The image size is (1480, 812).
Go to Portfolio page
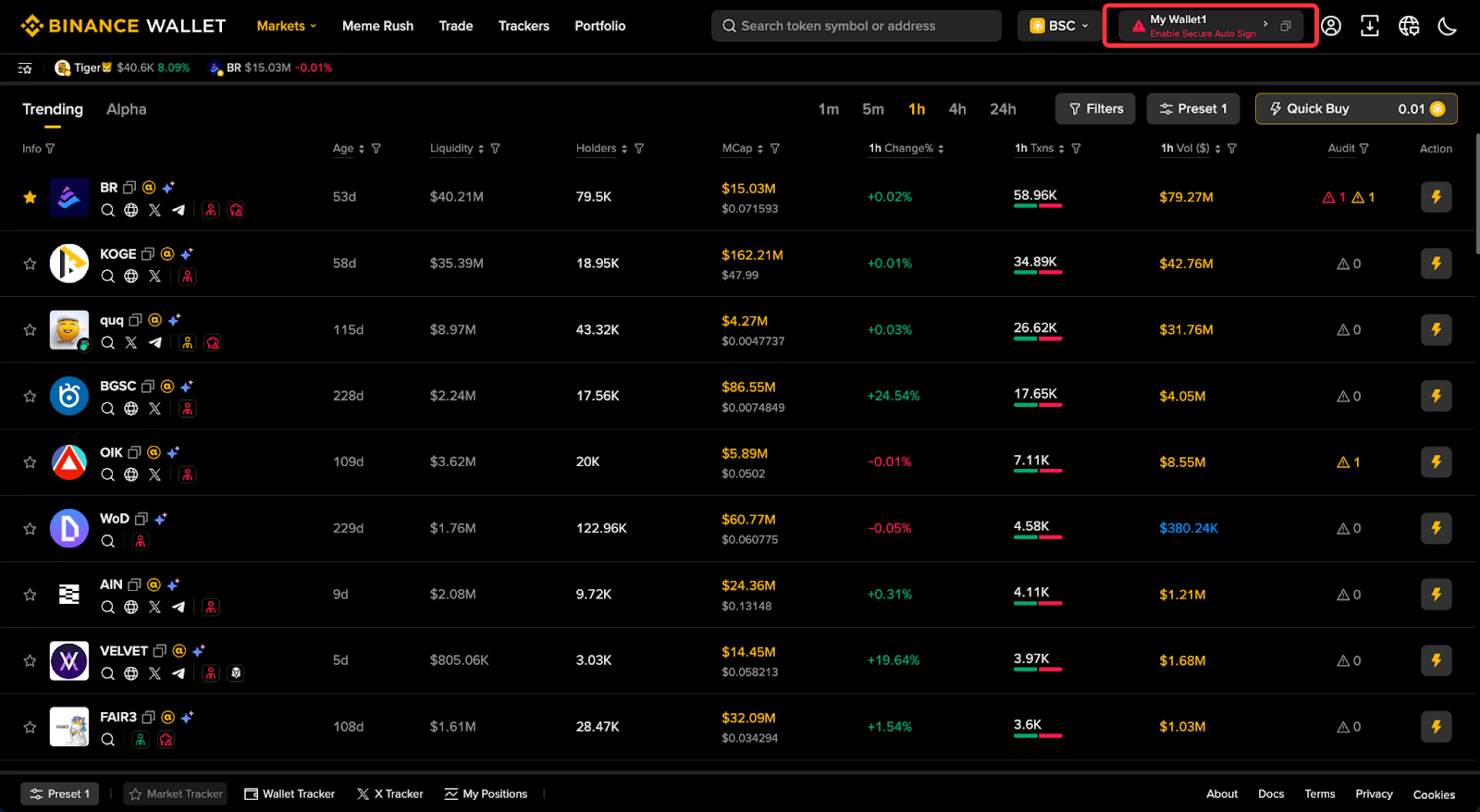point(600,26)
